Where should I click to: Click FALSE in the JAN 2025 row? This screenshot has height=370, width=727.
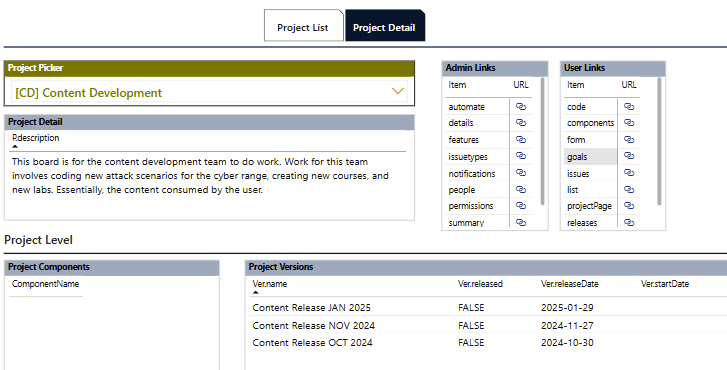471,307
